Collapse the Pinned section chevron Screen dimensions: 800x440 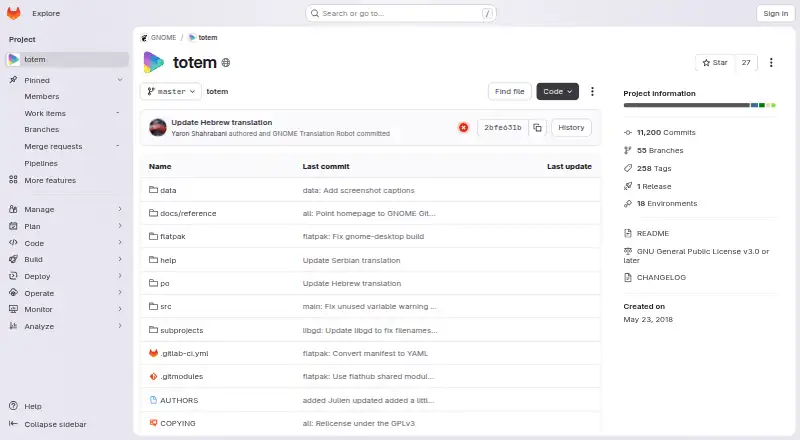pyautogui.click(x=120, y=80)
